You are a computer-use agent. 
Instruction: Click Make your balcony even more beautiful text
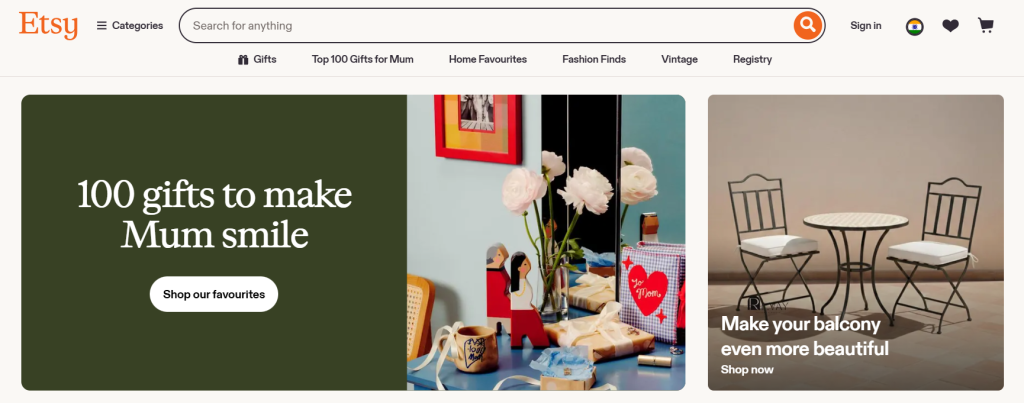click(805, 336)
